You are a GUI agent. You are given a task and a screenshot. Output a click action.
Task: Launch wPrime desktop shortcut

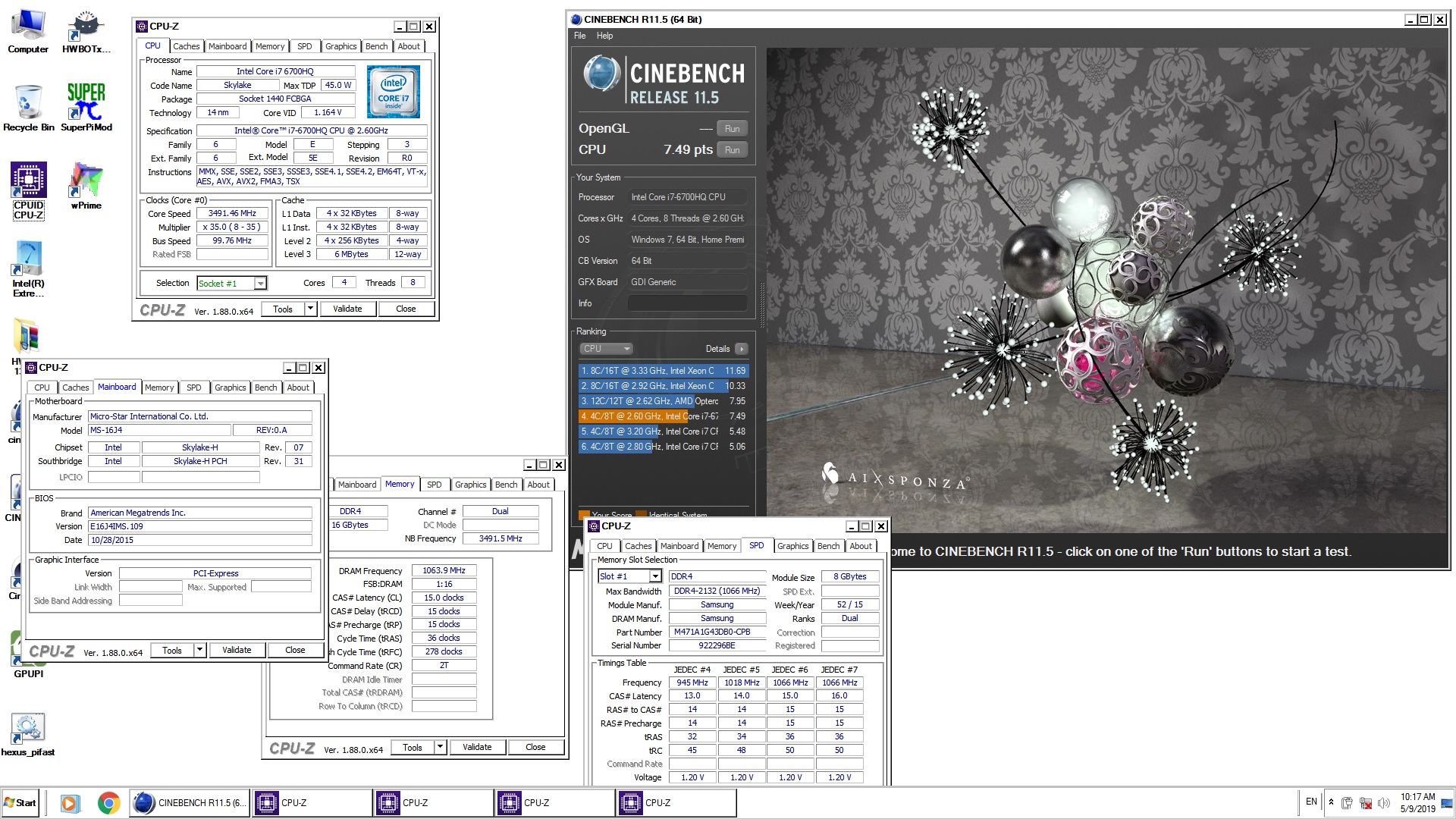(x=86, y=186)
